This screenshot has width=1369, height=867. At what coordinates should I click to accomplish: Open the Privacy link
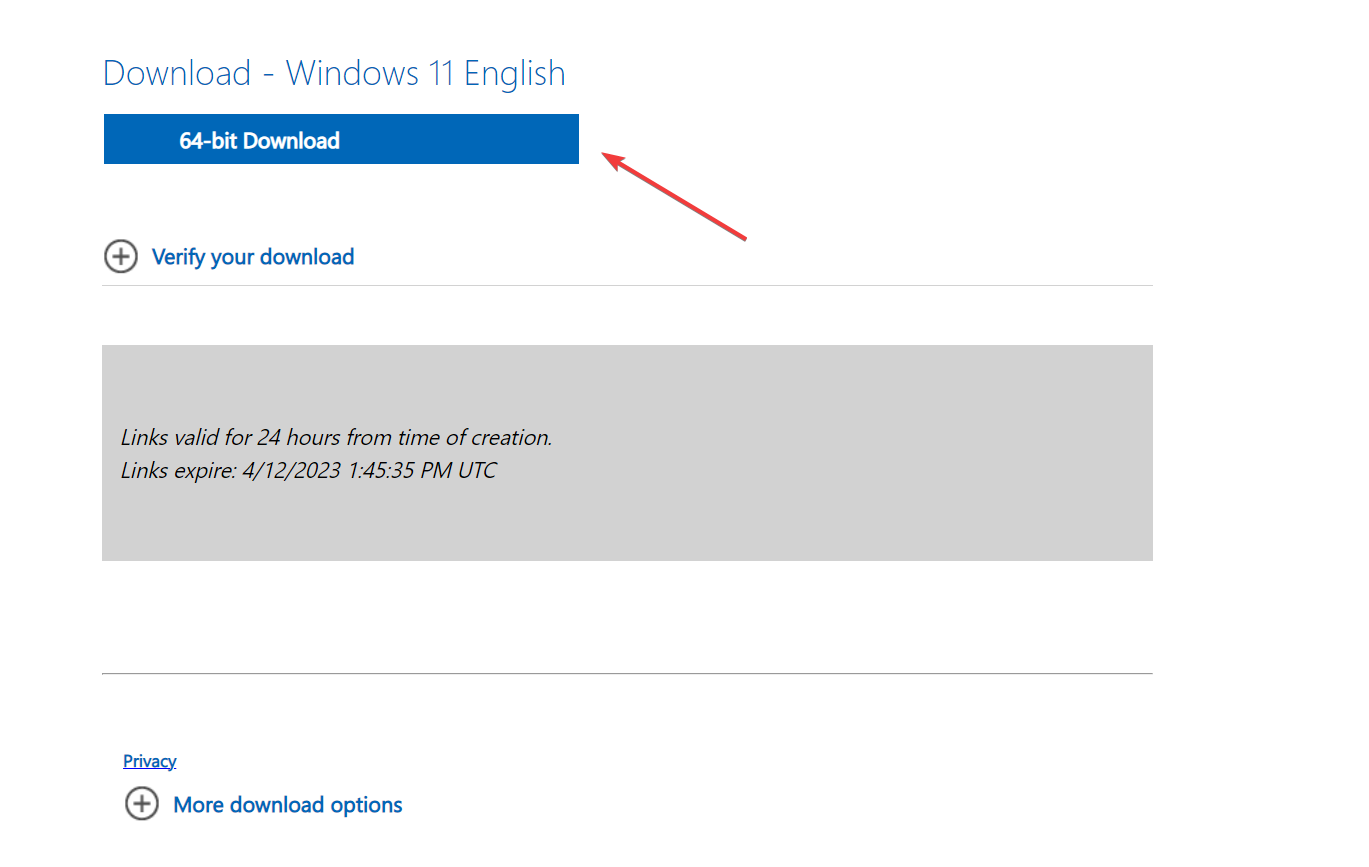pyautogui.click(x=150, y=761)
